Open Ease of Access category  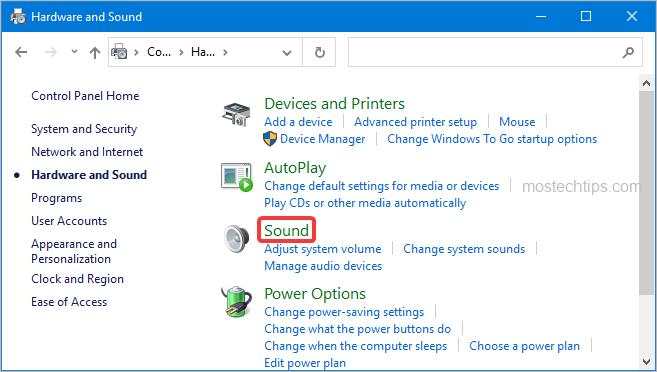[x=69, y=302]
